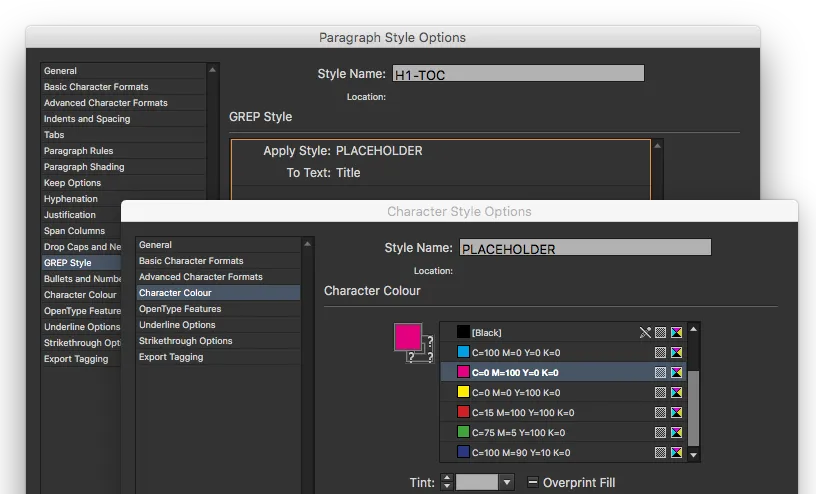Click the process colour icon for C=0 M=0 Y=100 K=0

click(x=660, y=392)
